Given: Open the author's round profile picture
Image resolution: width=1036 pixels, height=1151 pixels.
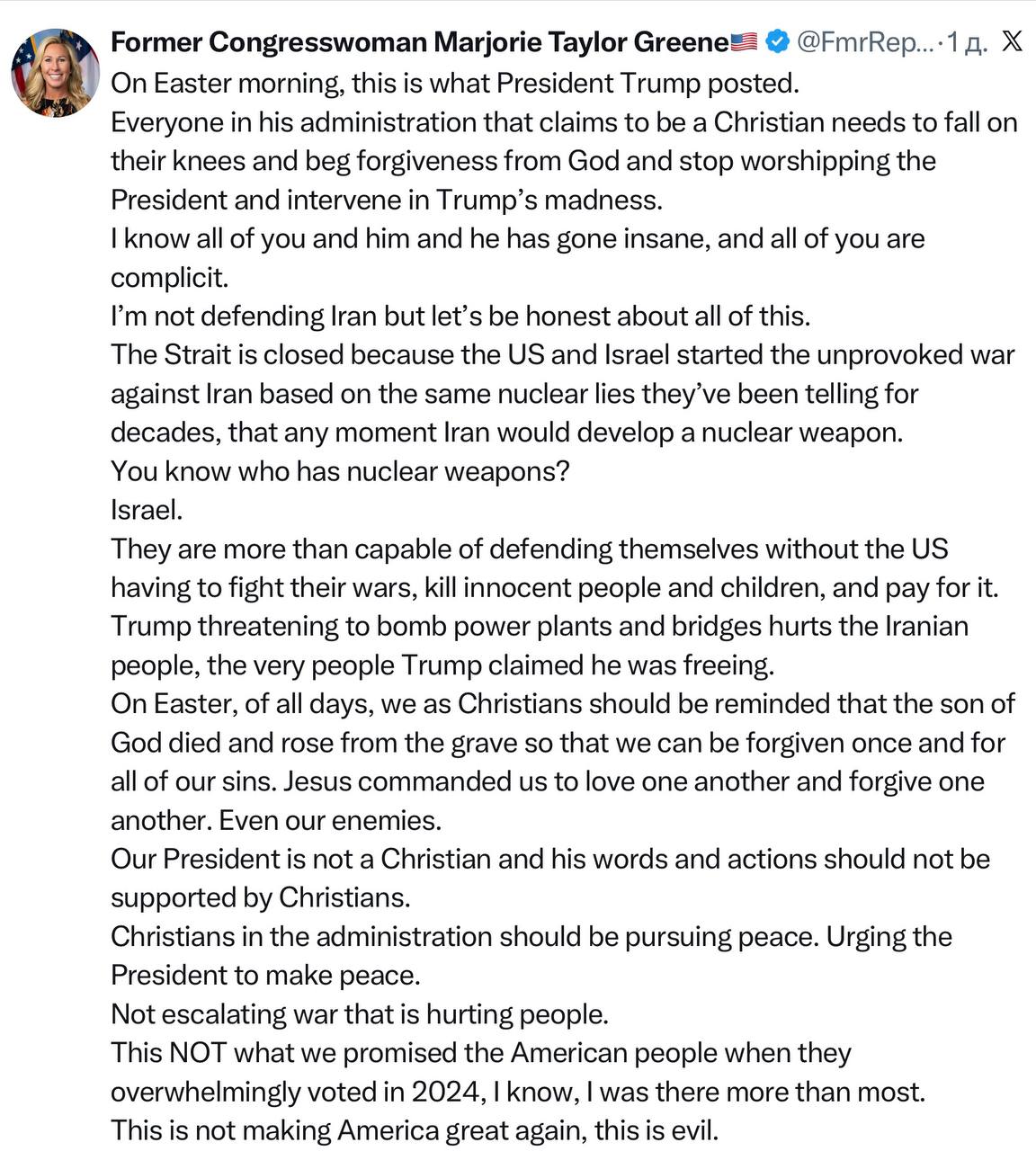Looking at the screenshot, I should point(55,72).
